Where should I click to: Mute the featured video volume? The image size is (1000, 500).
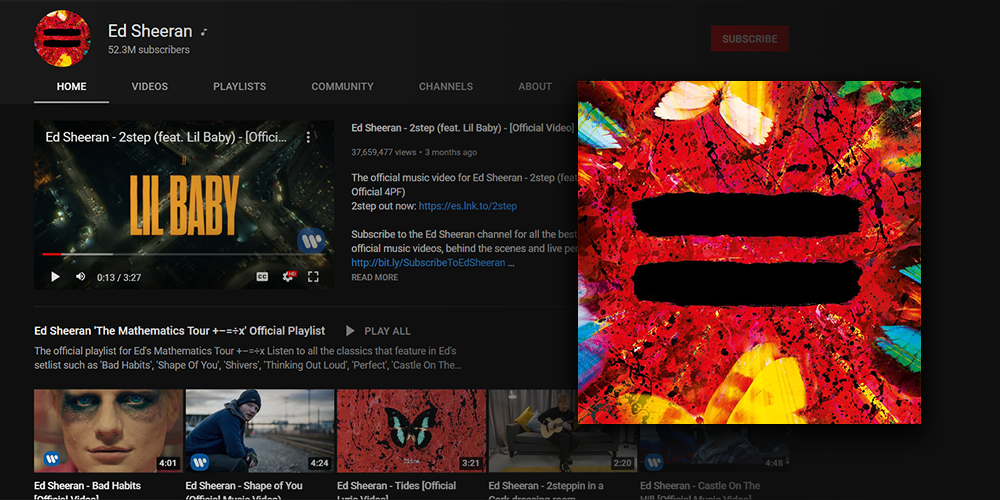(x=81, y=277)
